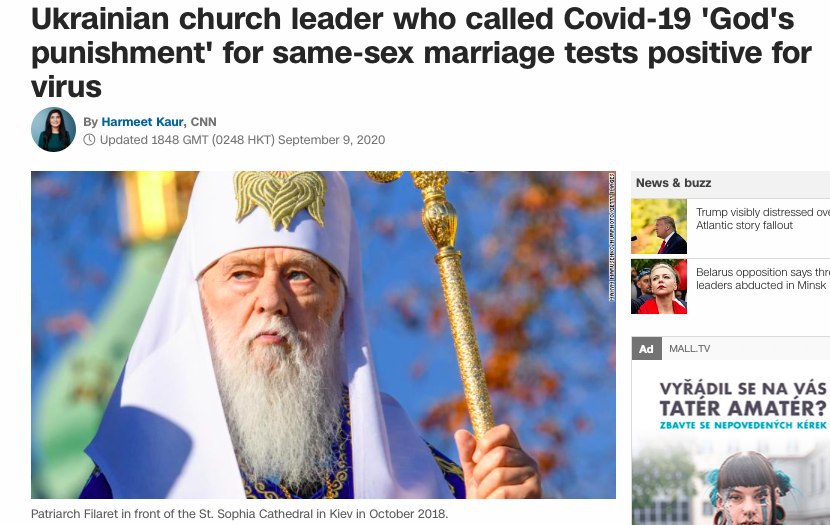Click the tattooed woman image in ad

[747, 487]
